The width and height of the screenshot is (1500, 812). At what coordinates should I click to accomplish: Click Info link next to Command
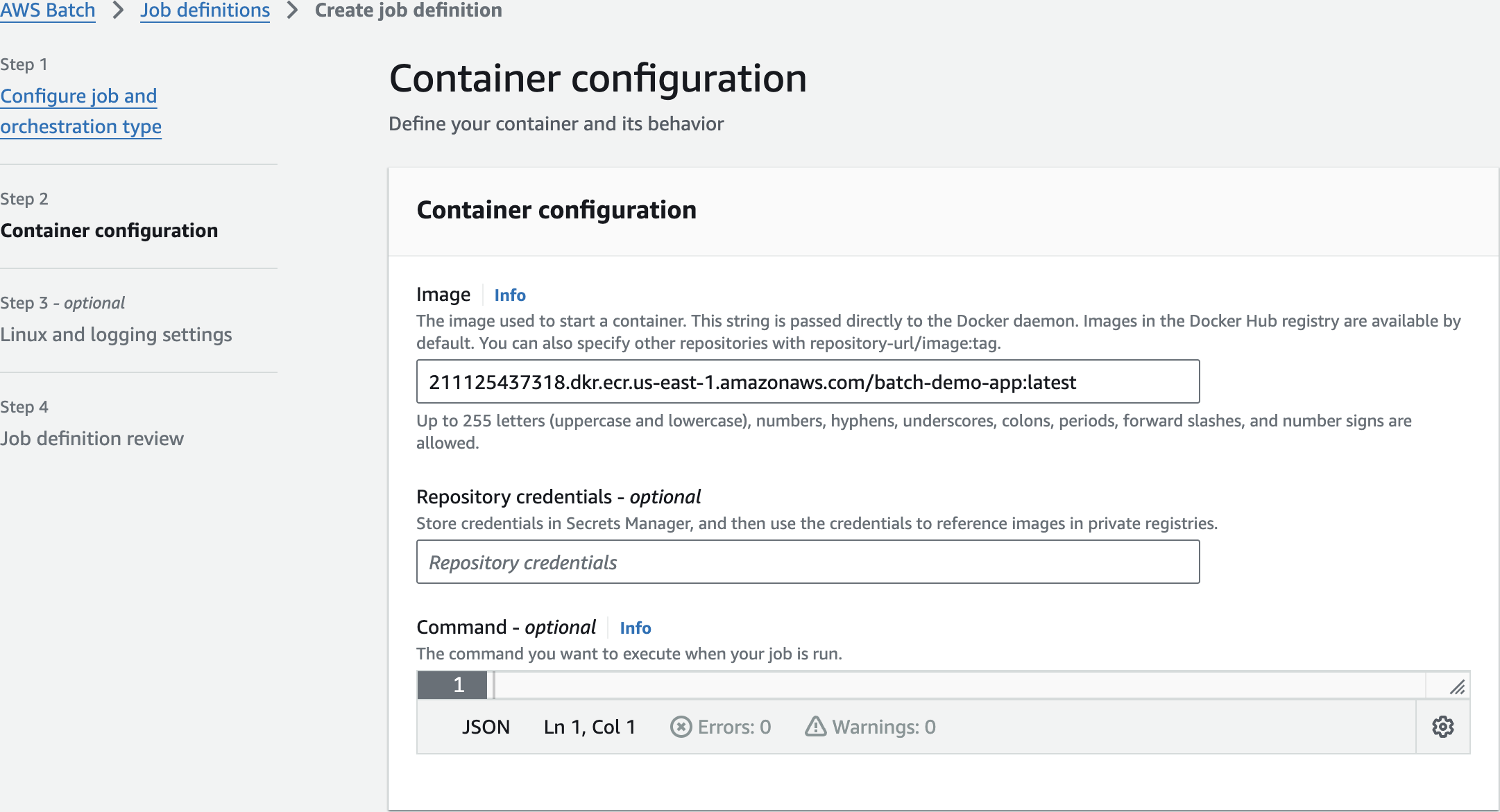pos(635,628)
